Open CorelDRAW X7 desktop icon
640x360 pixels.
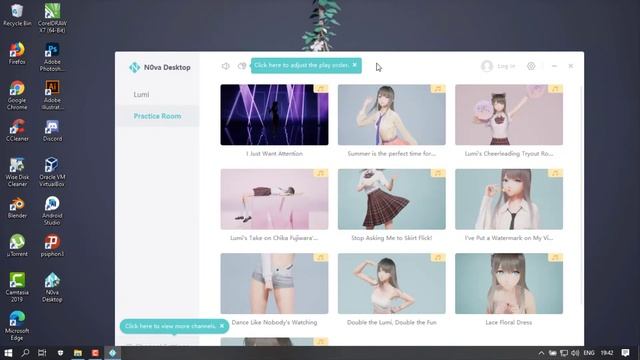[x=52, y=18]
